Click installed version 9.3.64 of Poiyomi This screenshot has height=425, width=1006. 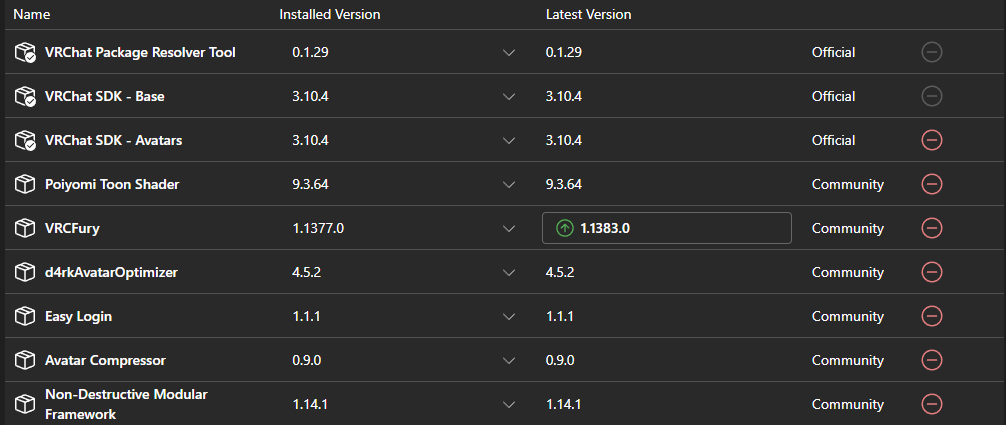pos(311,184)
